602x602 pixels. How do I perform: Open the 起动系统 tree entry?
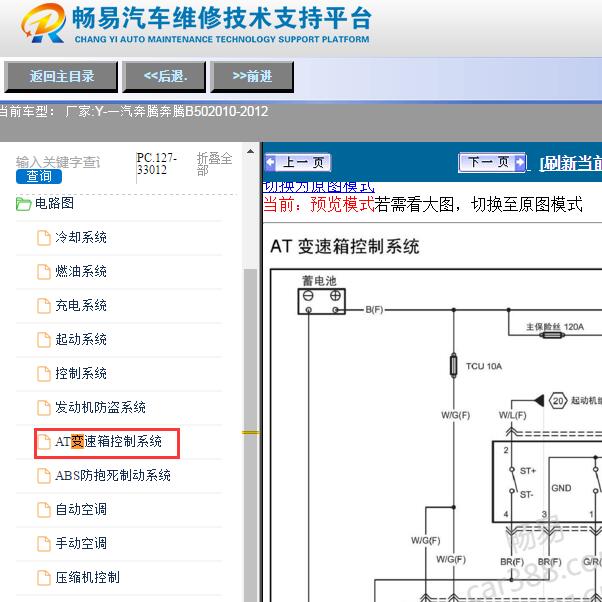pos(81,339)
